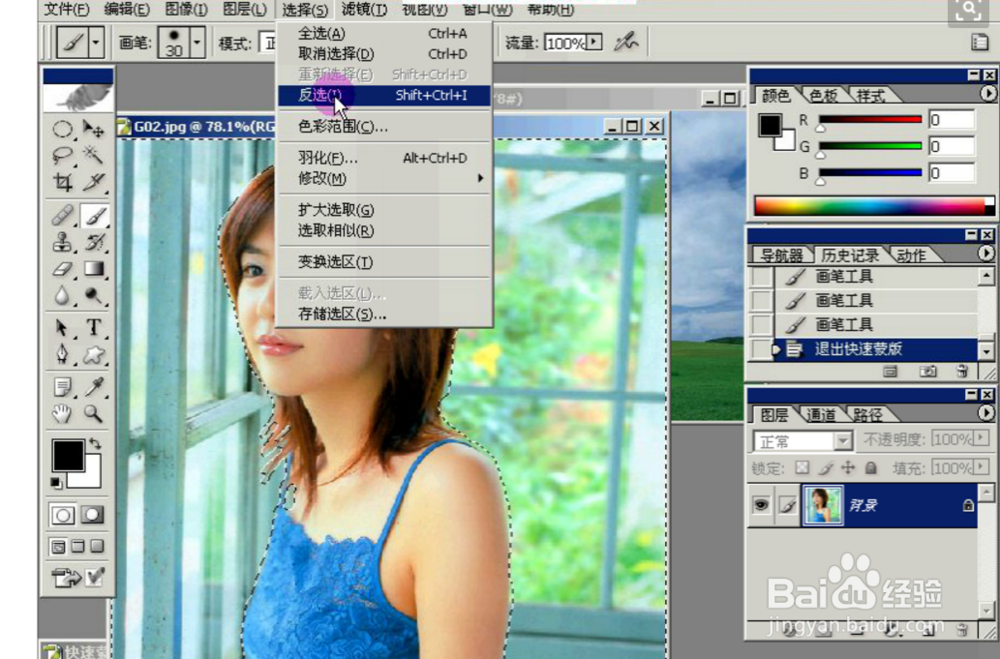Click 色彩范围 menu entry

[384, 127]
